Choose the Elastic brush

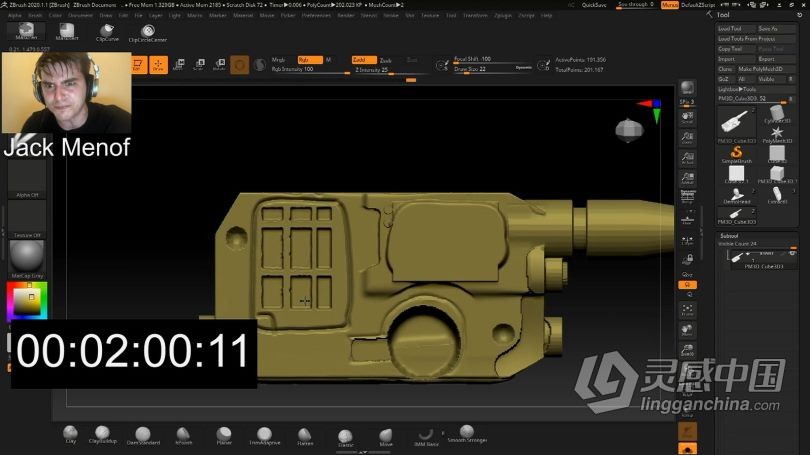[x=346, y=437]
